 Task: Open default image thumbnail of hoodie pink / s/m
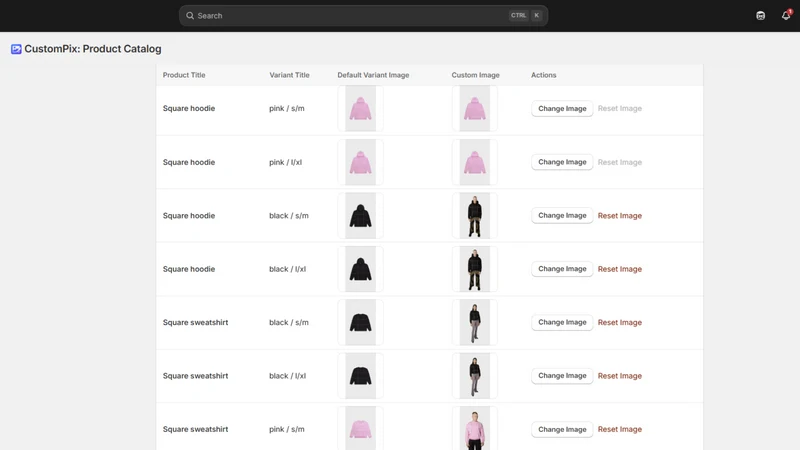360,108
